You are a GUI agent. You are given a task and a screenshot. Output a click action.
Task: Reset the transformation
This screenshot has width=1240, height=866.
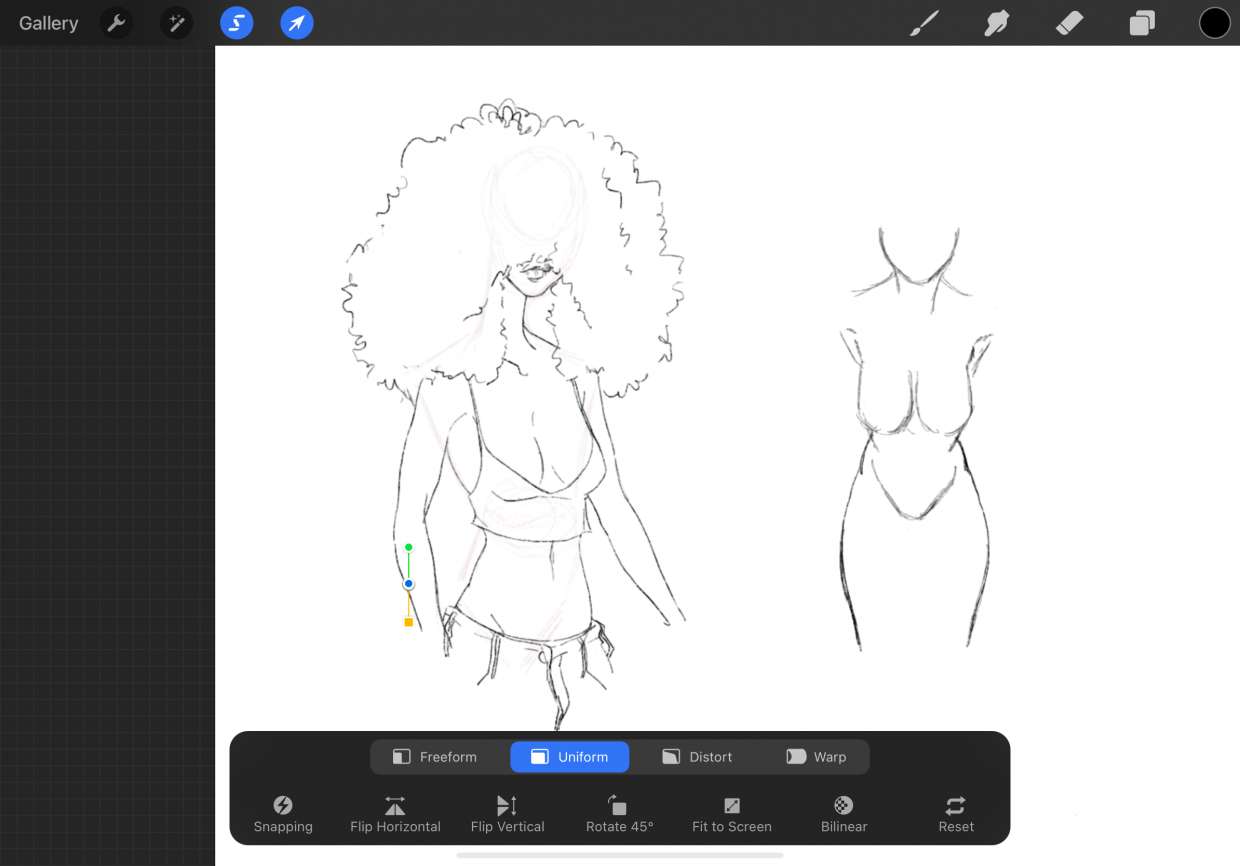tap(956, 814)
